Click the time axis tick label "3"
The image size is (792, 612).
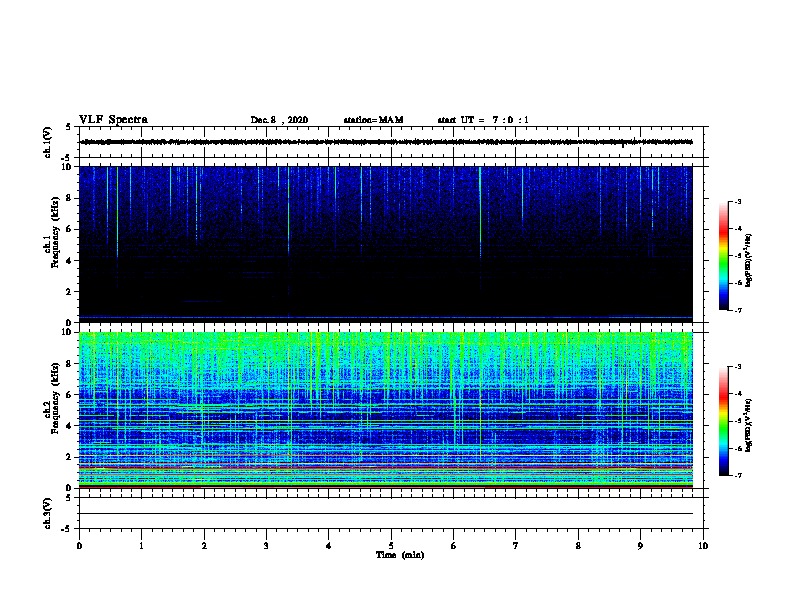(x=266, y=546)
